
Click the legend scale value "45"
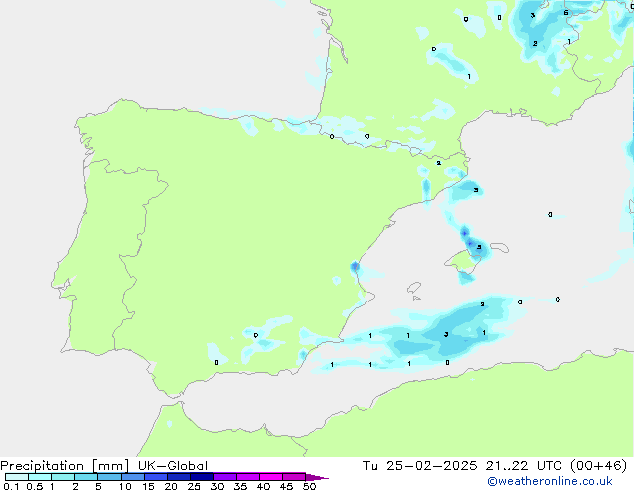point(286,486)
